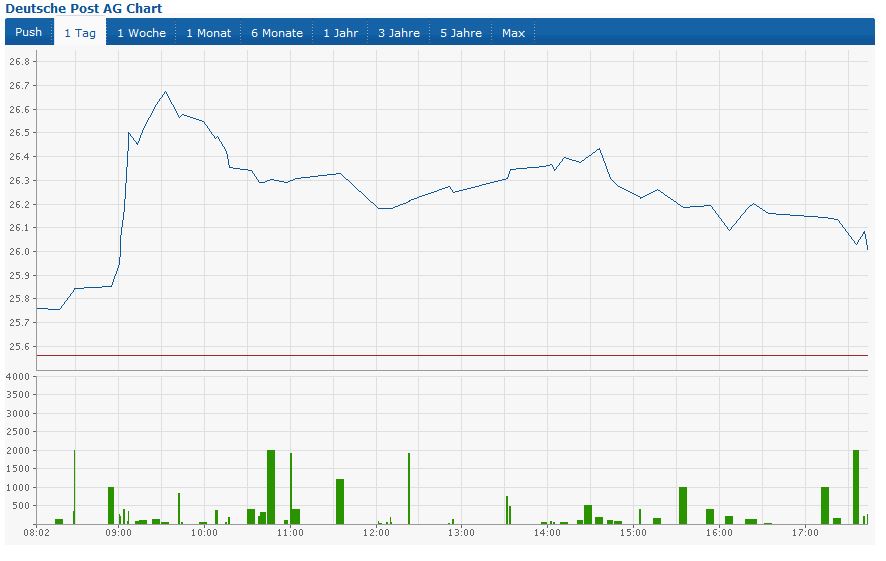886x561 pixels.
Task: Click the 4000 volume axis label
Action: point(18,377)
